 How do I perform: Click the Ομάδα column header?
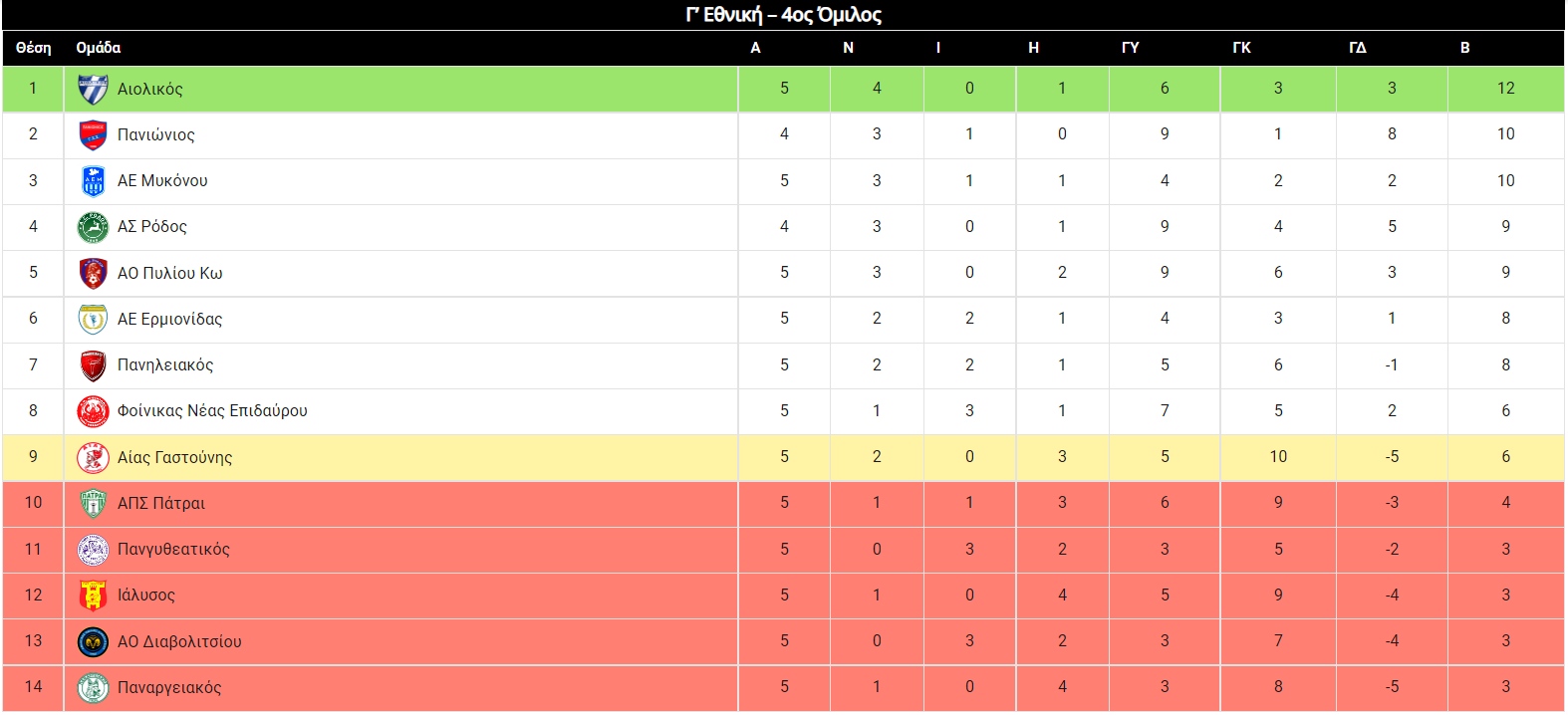point(98,48)
